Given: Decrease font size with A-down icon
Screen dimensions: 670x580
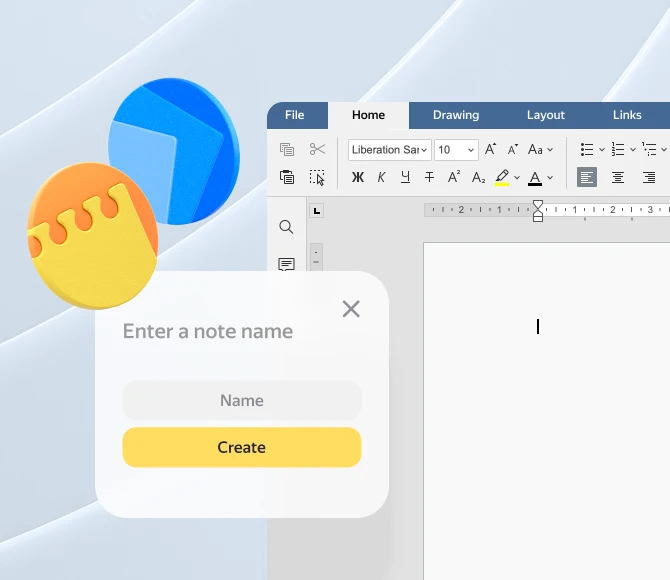Looking at the screenshot, I should click(x=512, y=150).
